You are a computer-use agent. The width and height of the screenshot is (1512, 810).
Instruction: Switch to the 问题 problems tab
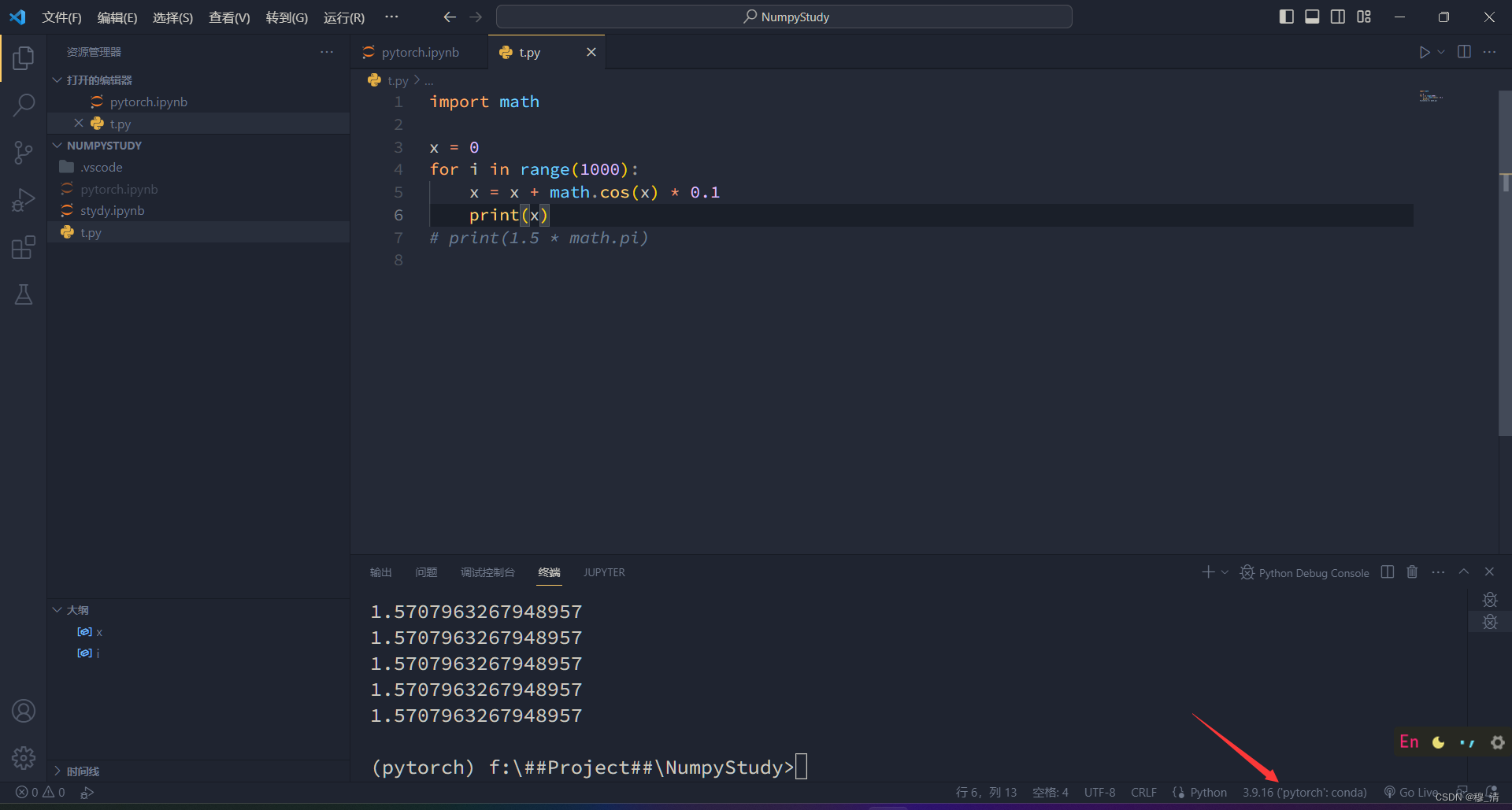[x=426, y=572]
